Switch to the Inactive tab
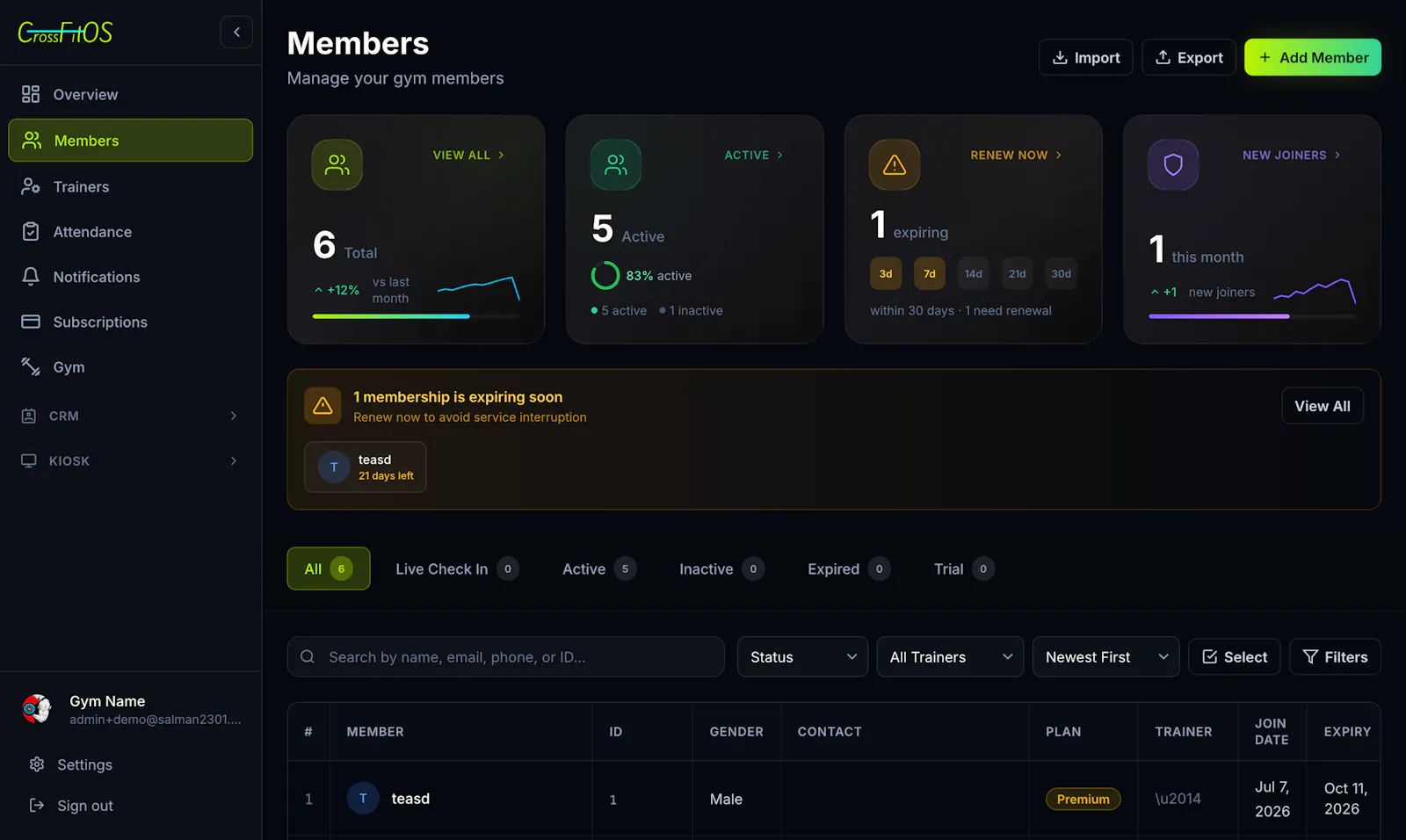This screenshot has width=1406, height=840. click(721, 568)
